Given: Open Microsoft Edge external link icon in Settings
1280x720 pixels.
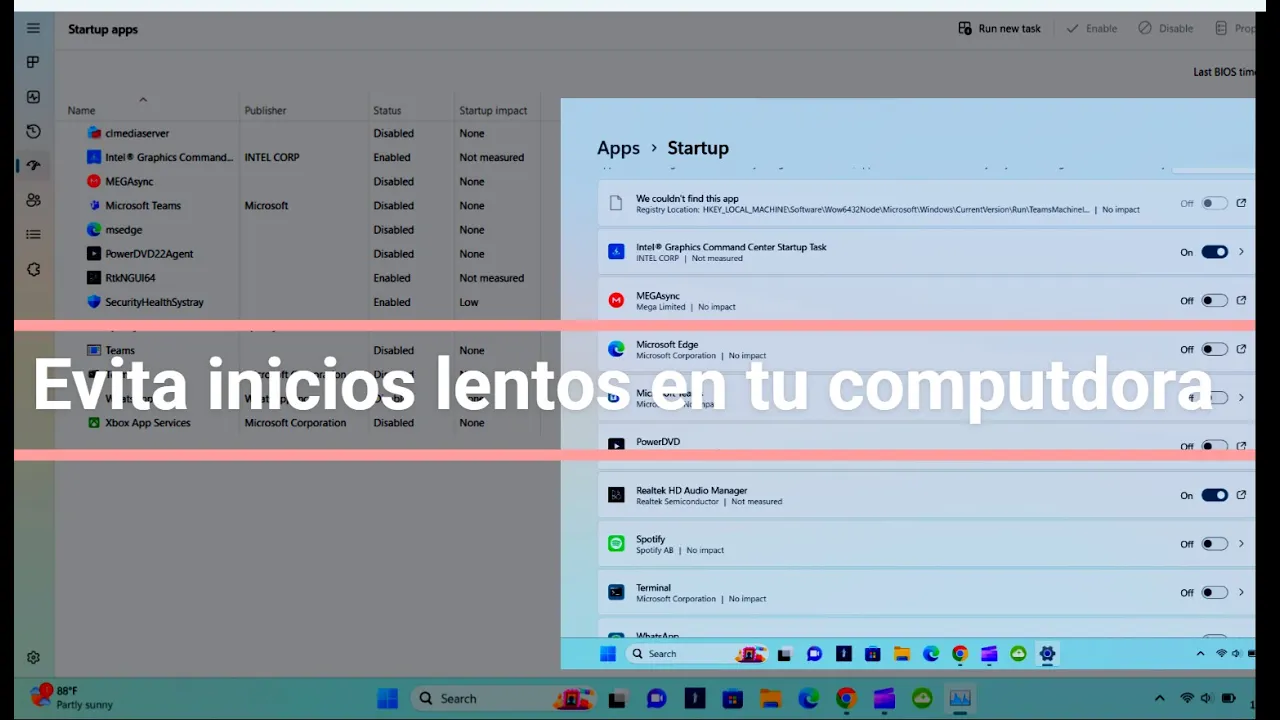Looking at the screenshot, I should [1241, 349].
